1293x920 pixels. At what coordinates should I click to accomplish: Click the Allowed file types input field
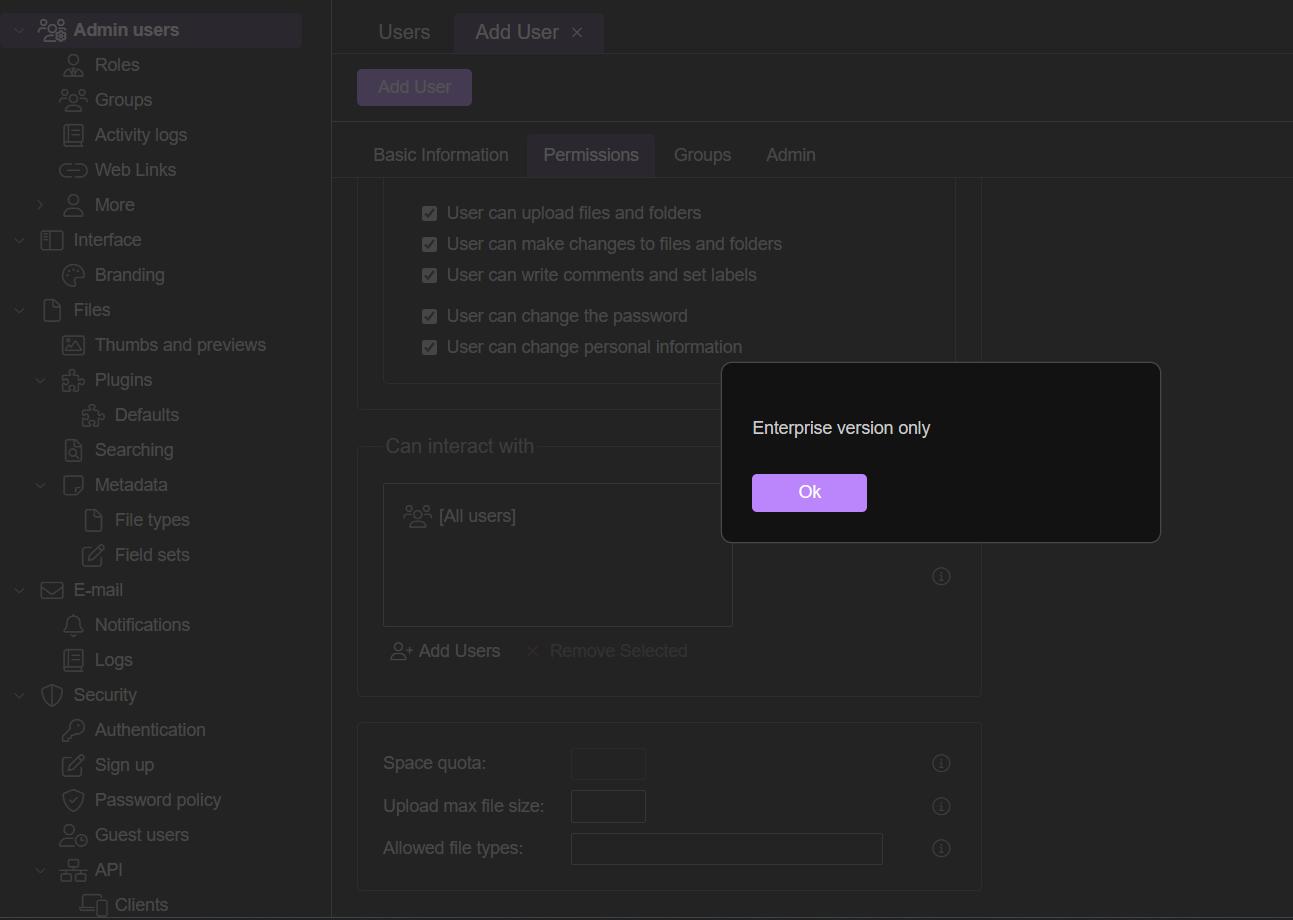tap(726, 849)
